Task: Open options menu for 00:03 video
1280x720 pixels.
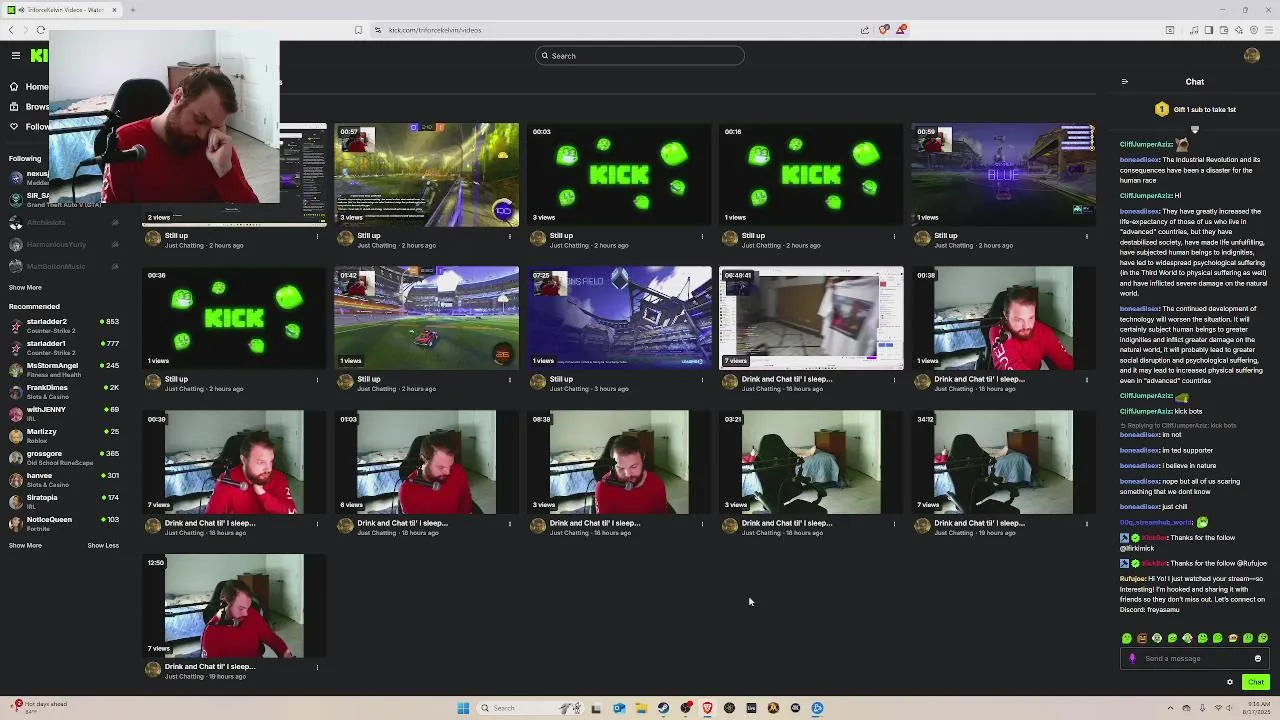Action: (702, 236)
